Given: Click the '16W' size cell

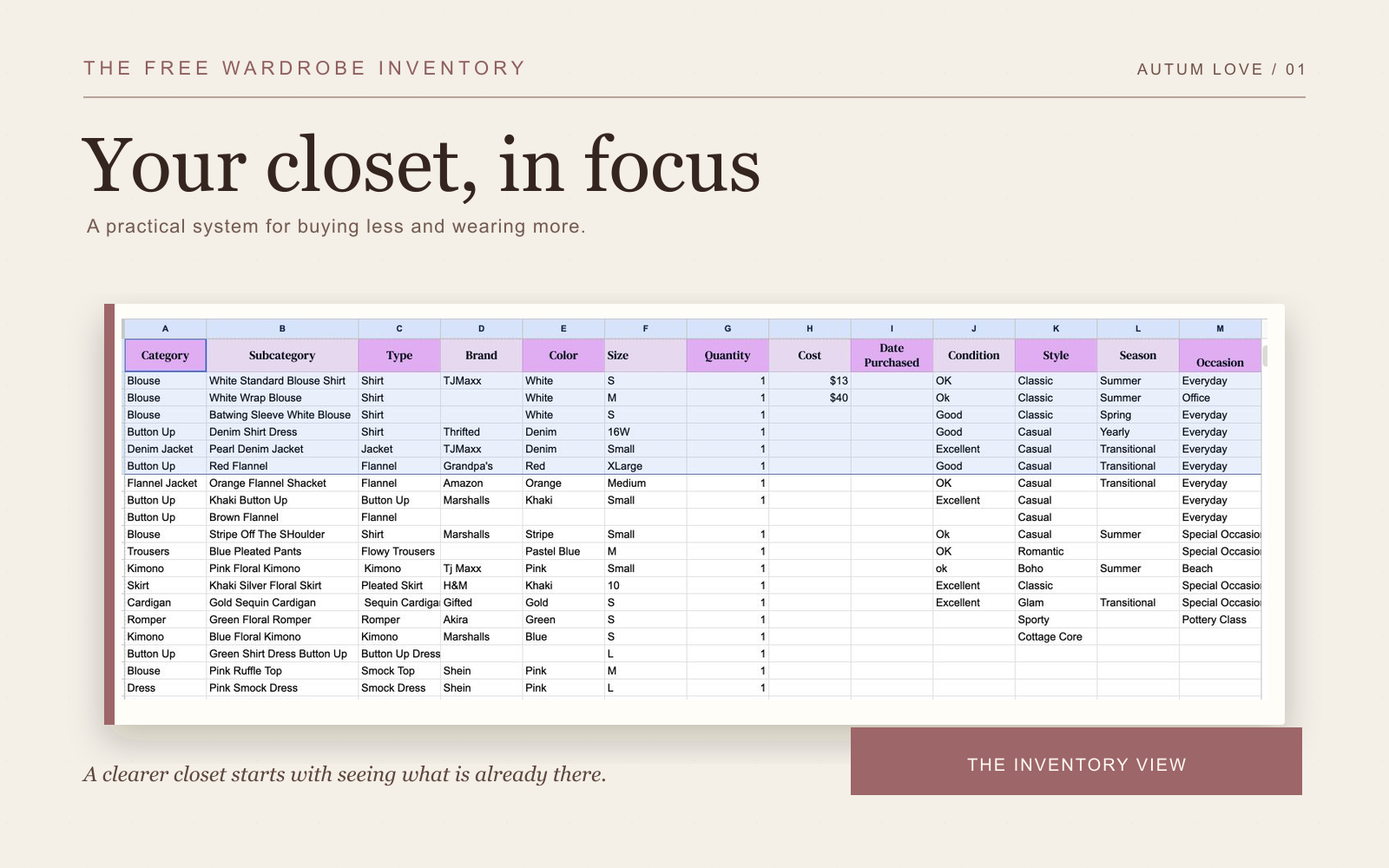Looking at the screenshot, I should pyautogui.click(x=645, y=432).
